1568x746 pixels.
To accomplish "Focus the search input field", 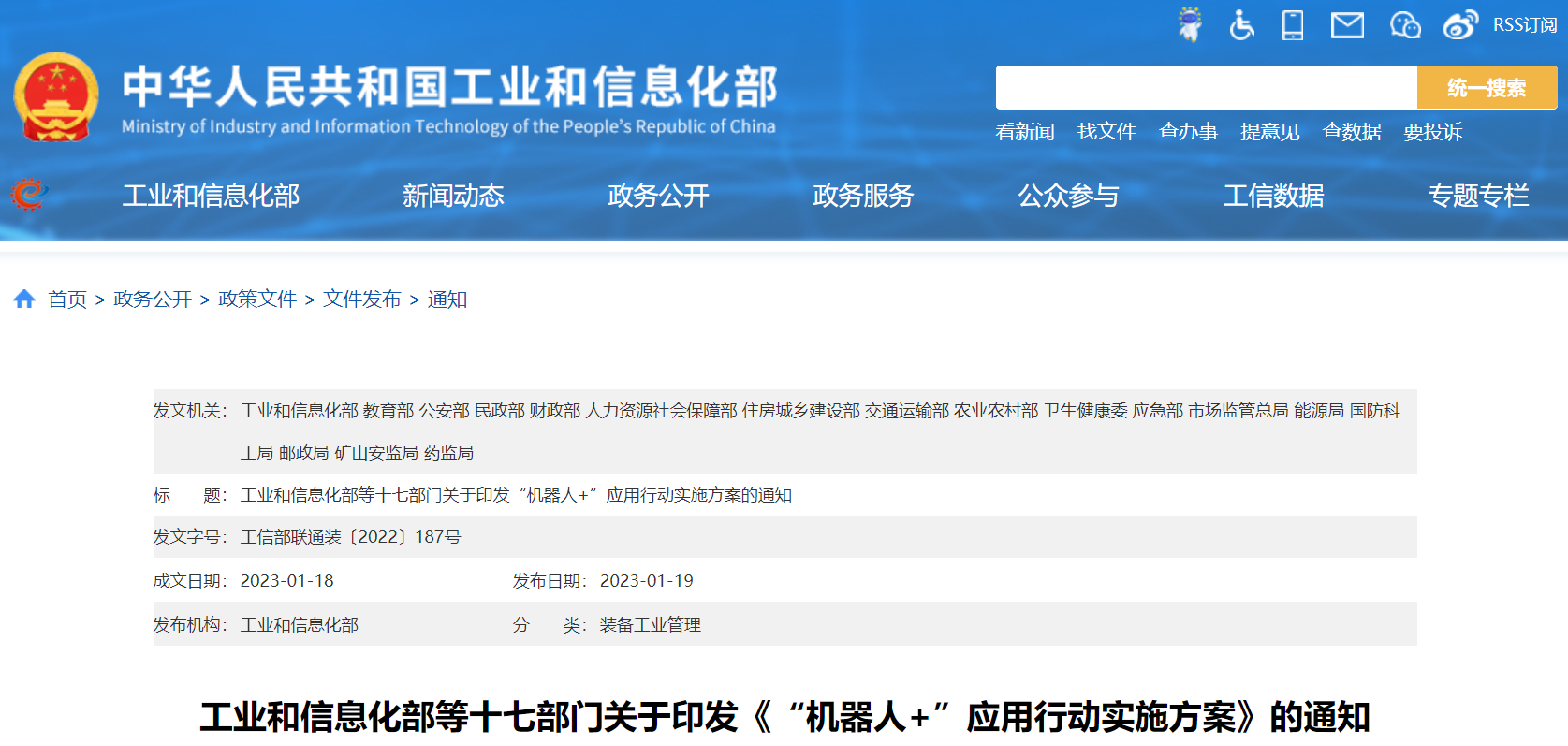I will click(x=1207, y=88).
